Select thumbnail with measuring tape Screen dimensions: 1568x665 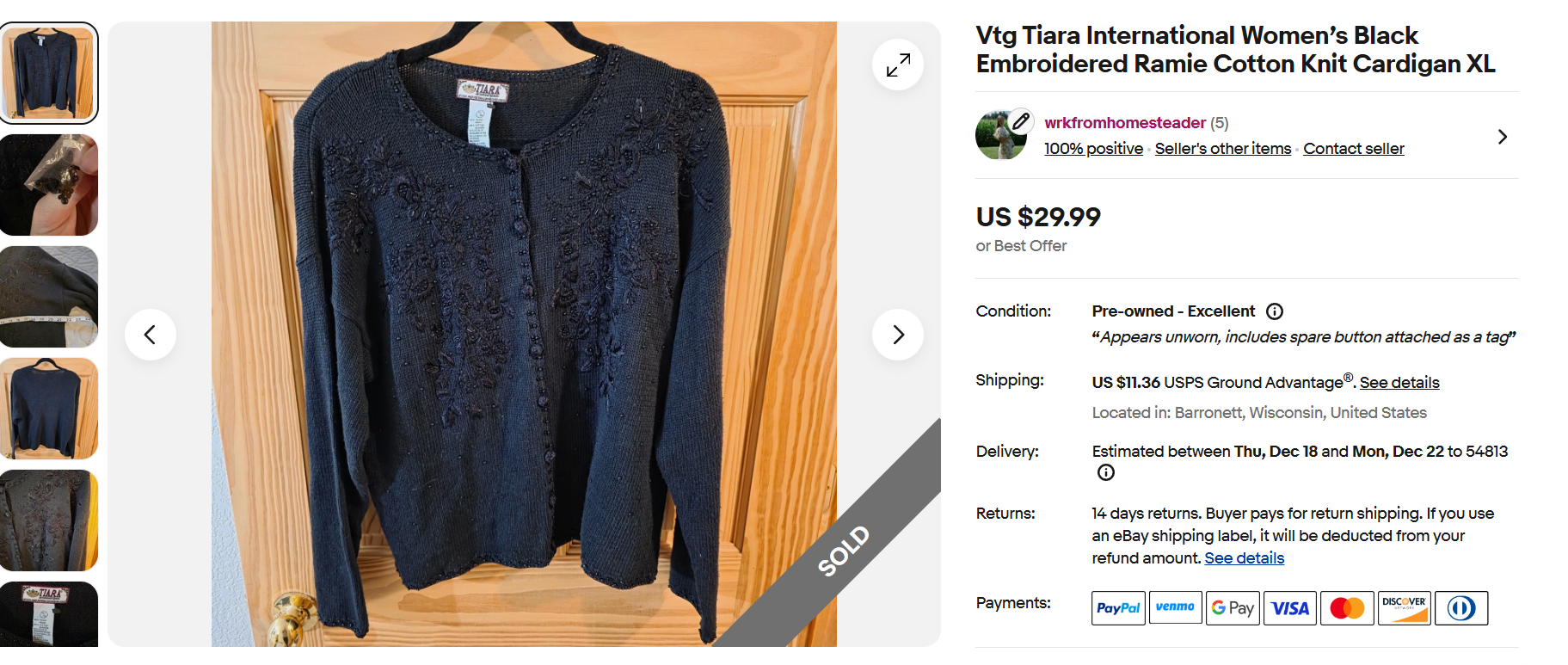49,297
